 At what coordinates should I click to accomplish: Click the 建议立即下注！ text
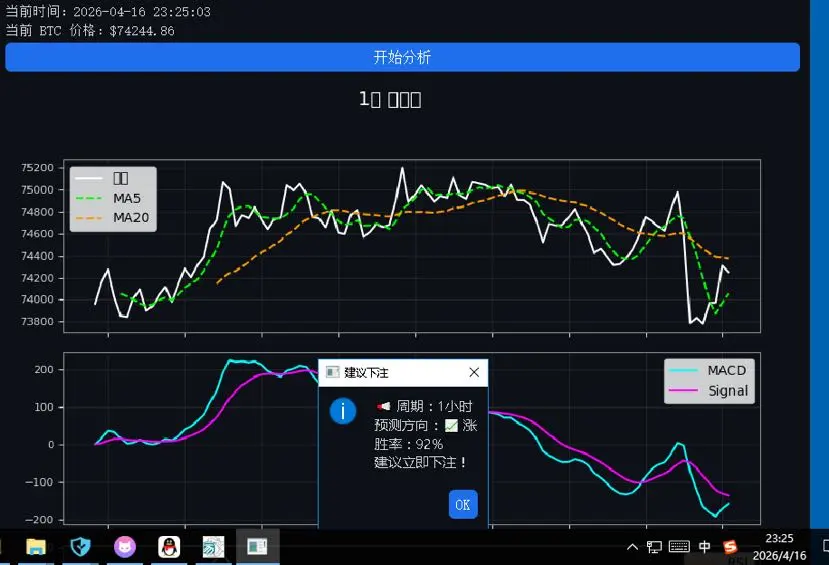(x=420, y=462)
